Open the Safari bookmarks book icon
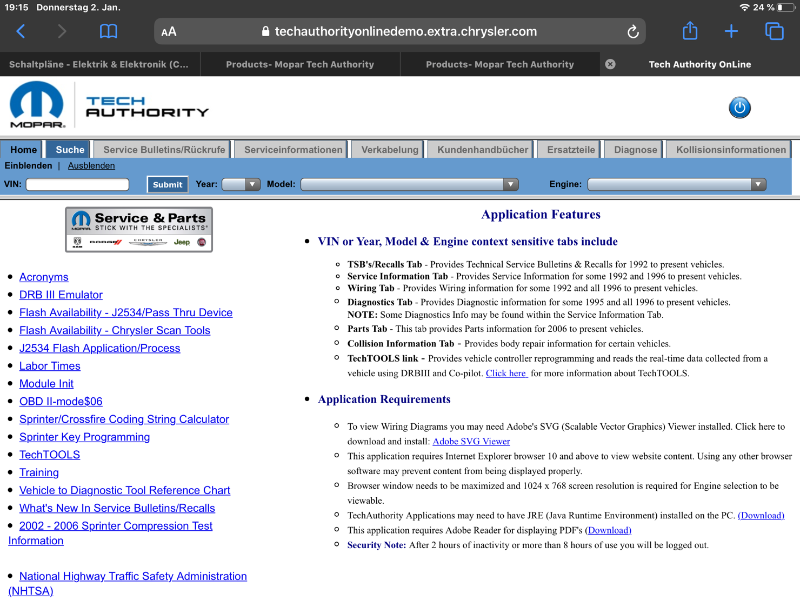Viewport: 800px width, 600px height. point(108,32)
